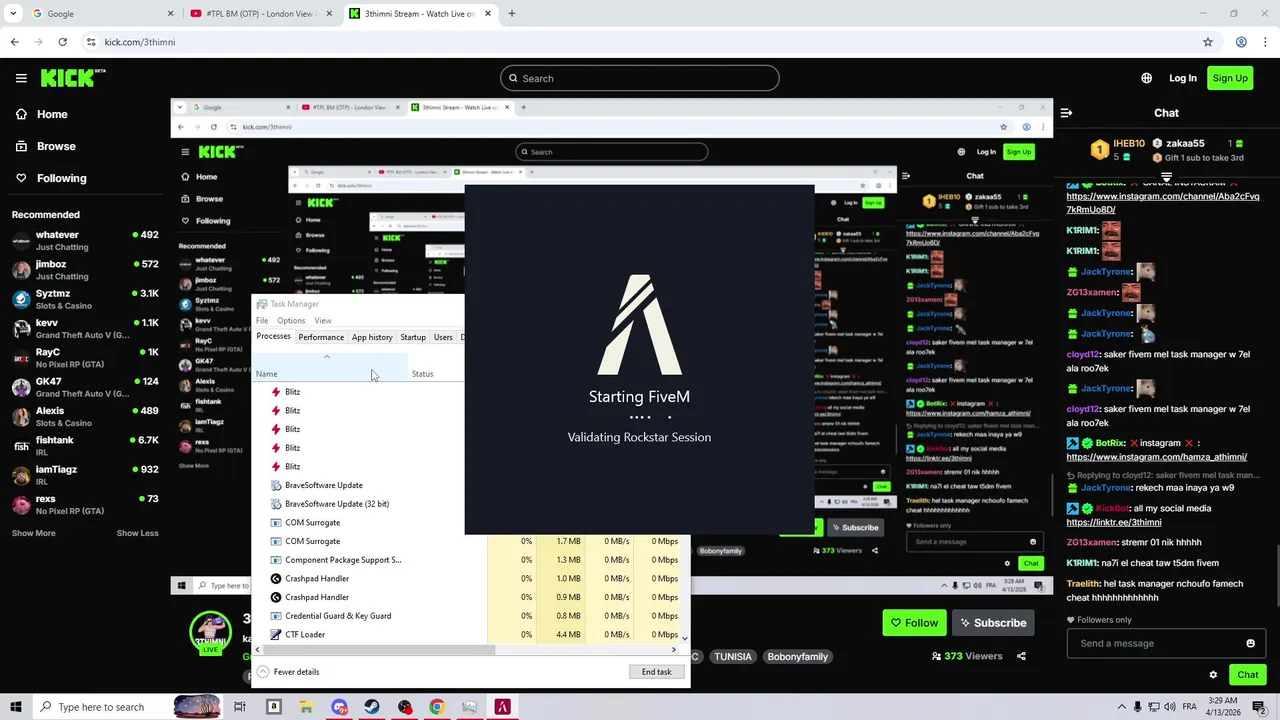1280x720 pixels.
Task: Click Show Less under Recommended
Action: [x=137, y=533]
